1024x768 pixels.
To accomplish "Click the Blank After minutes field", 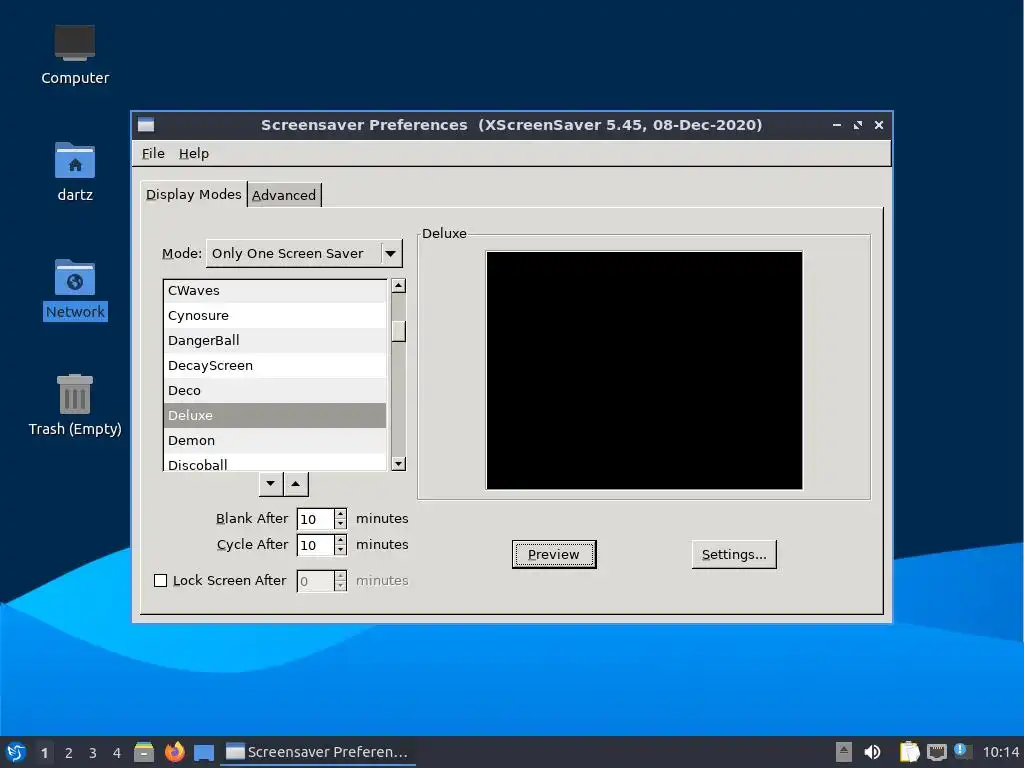I will tap(315, 519).
